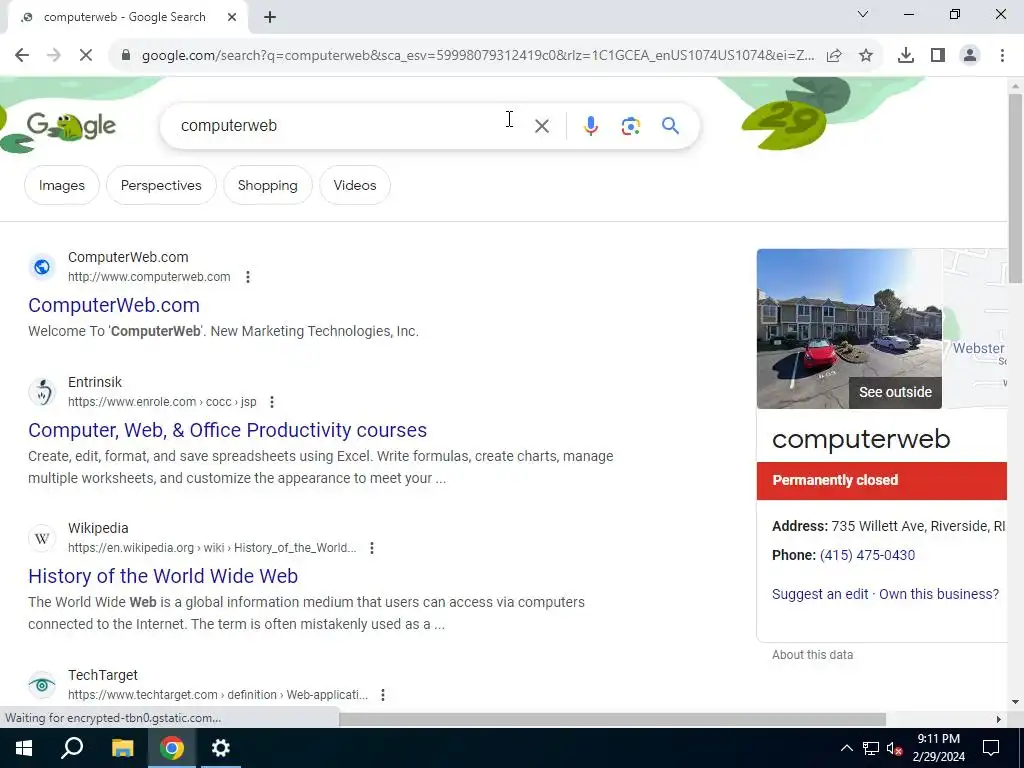Stop page loading with the X button

86,56
